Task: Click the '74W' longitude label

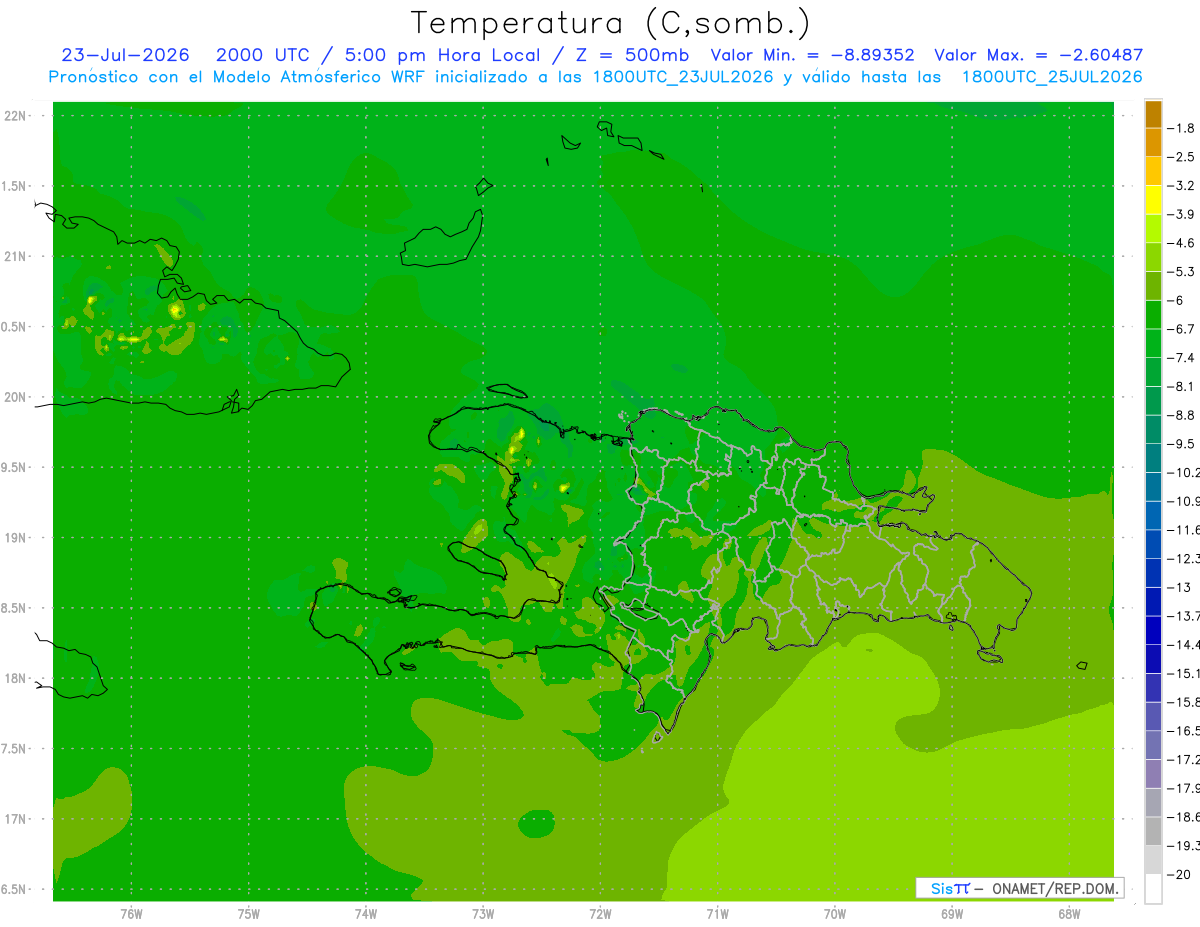Action: [x=366, y=914]
